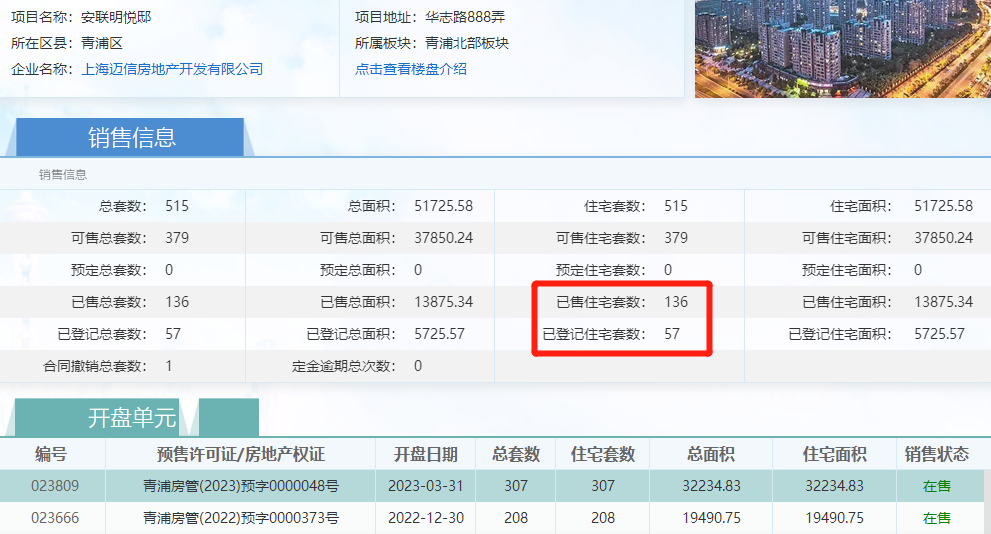Open the 上海迈信房地产开发有限公司 company link
The width and height of the screenshot is (991, 534).
pyautogui.click(x=172, y=69)
